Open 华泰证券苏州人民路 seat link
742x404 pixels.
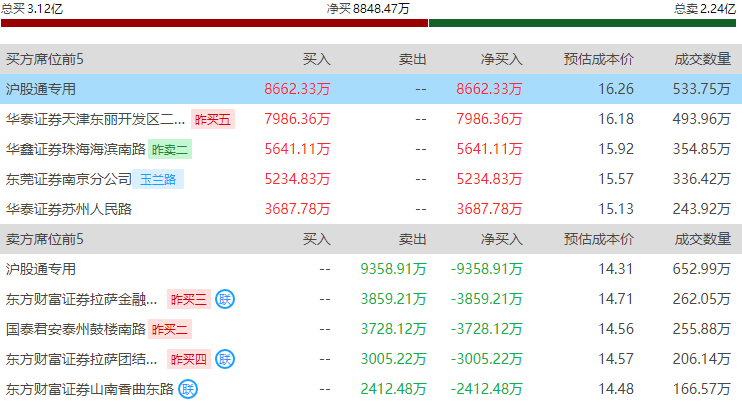(68, 209)
